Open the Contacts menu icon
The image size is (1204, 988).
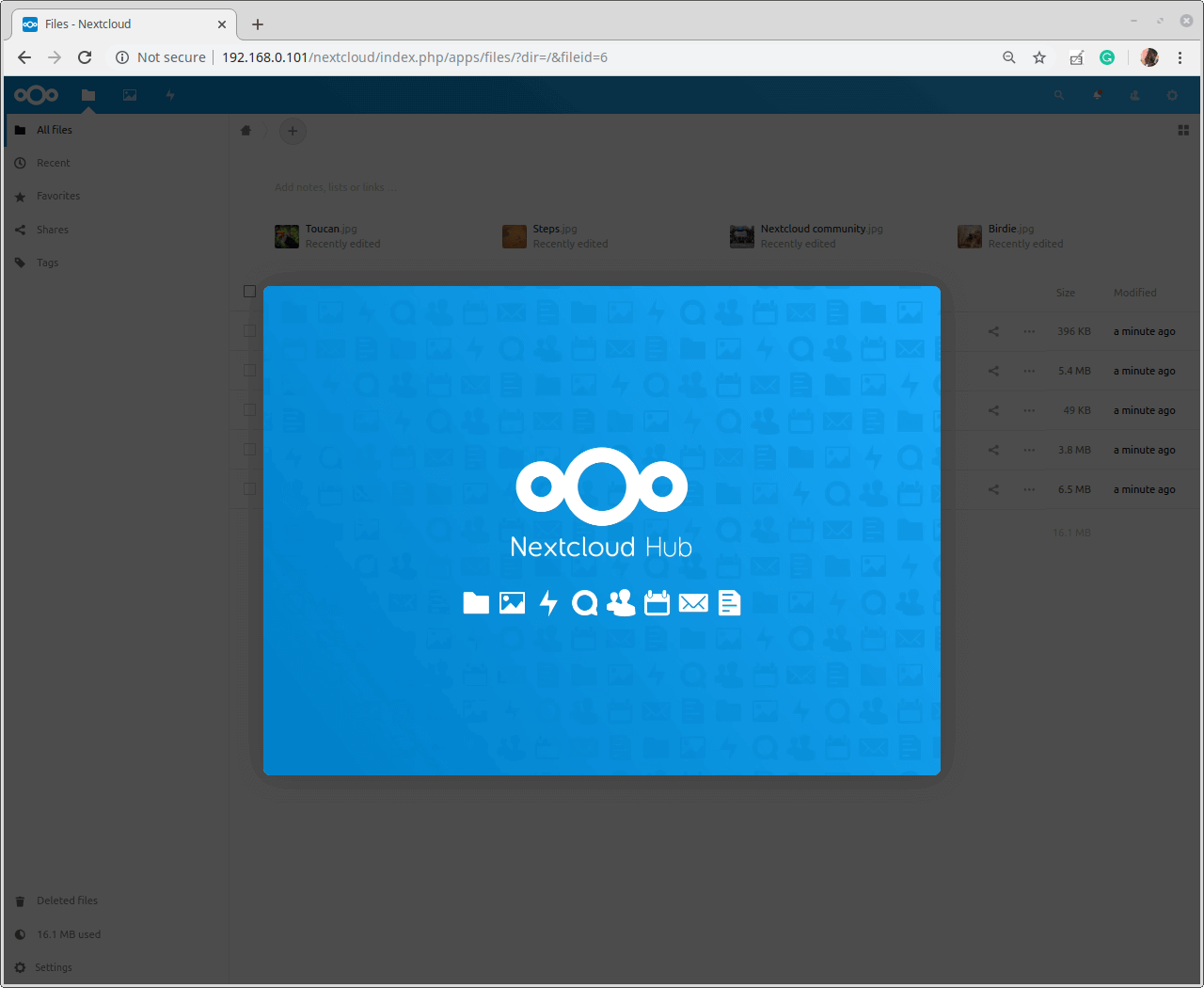tap(1134, 95)
